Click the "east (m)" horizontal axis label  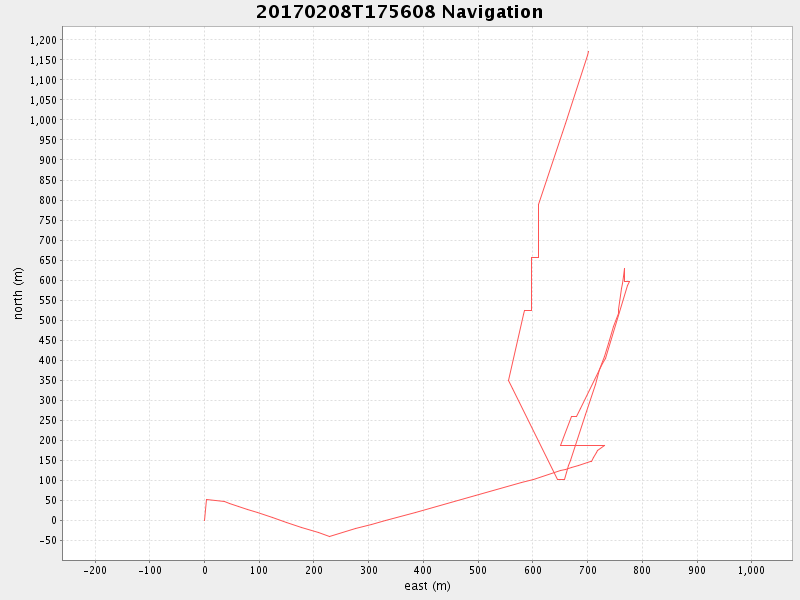(427, 586)
